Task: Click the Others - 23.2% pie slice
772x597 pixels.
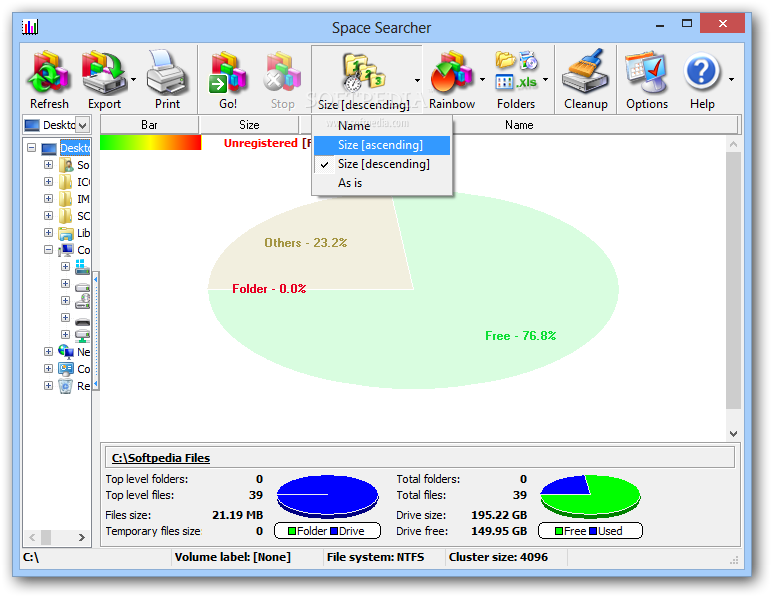Action: point(315,246)
